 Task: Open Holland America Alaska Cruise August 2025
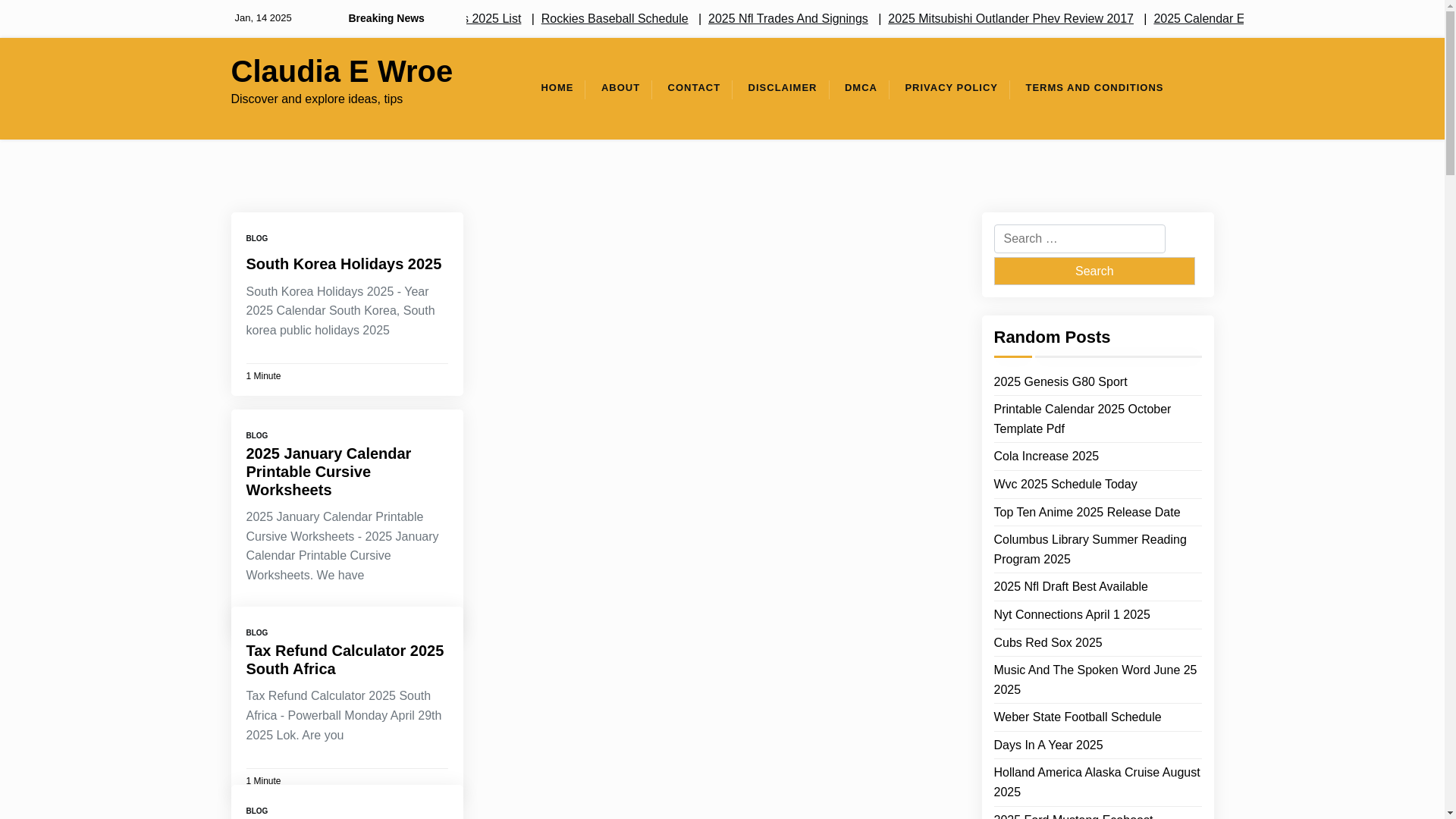click(1097, 783)
